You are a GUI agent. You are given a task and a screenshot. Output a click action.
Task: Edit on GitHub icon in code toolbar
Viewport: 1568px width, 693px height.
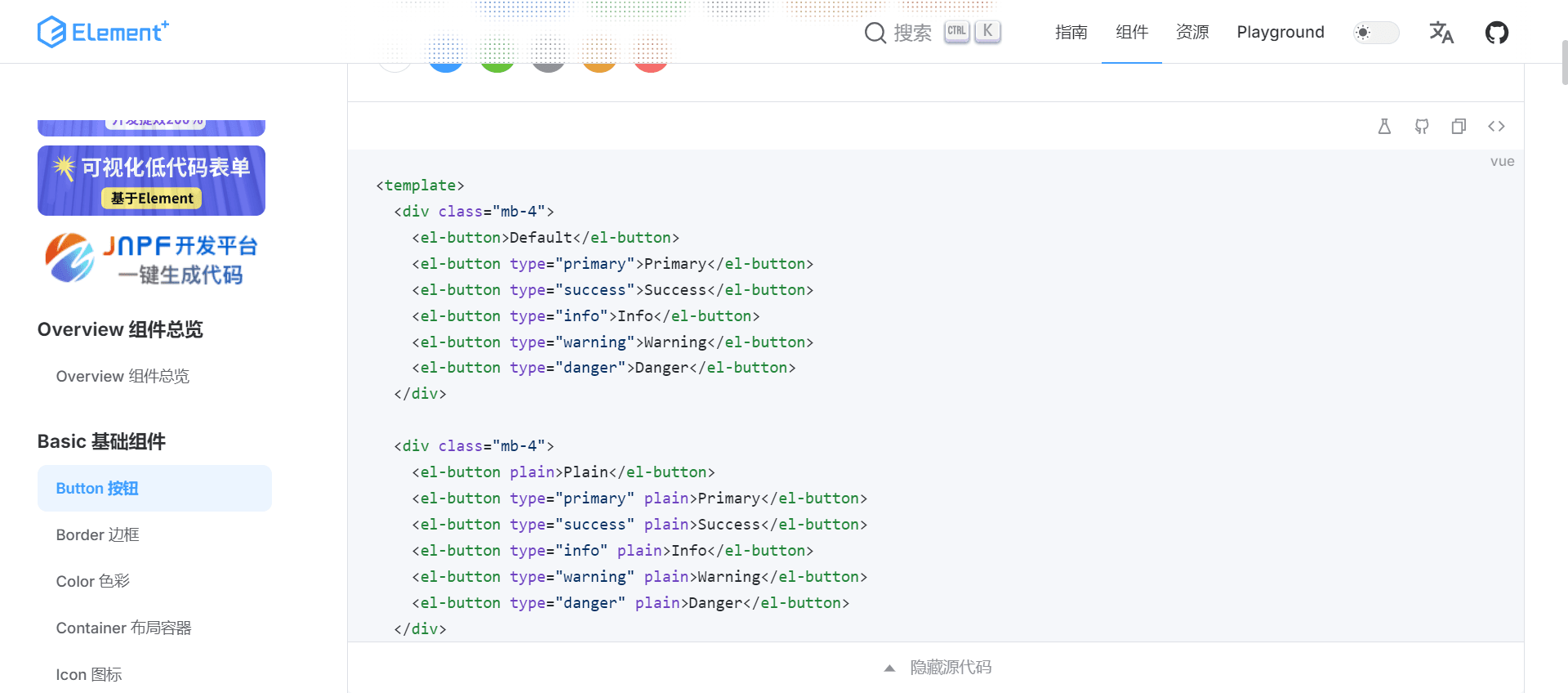(x=1422, y=126)
